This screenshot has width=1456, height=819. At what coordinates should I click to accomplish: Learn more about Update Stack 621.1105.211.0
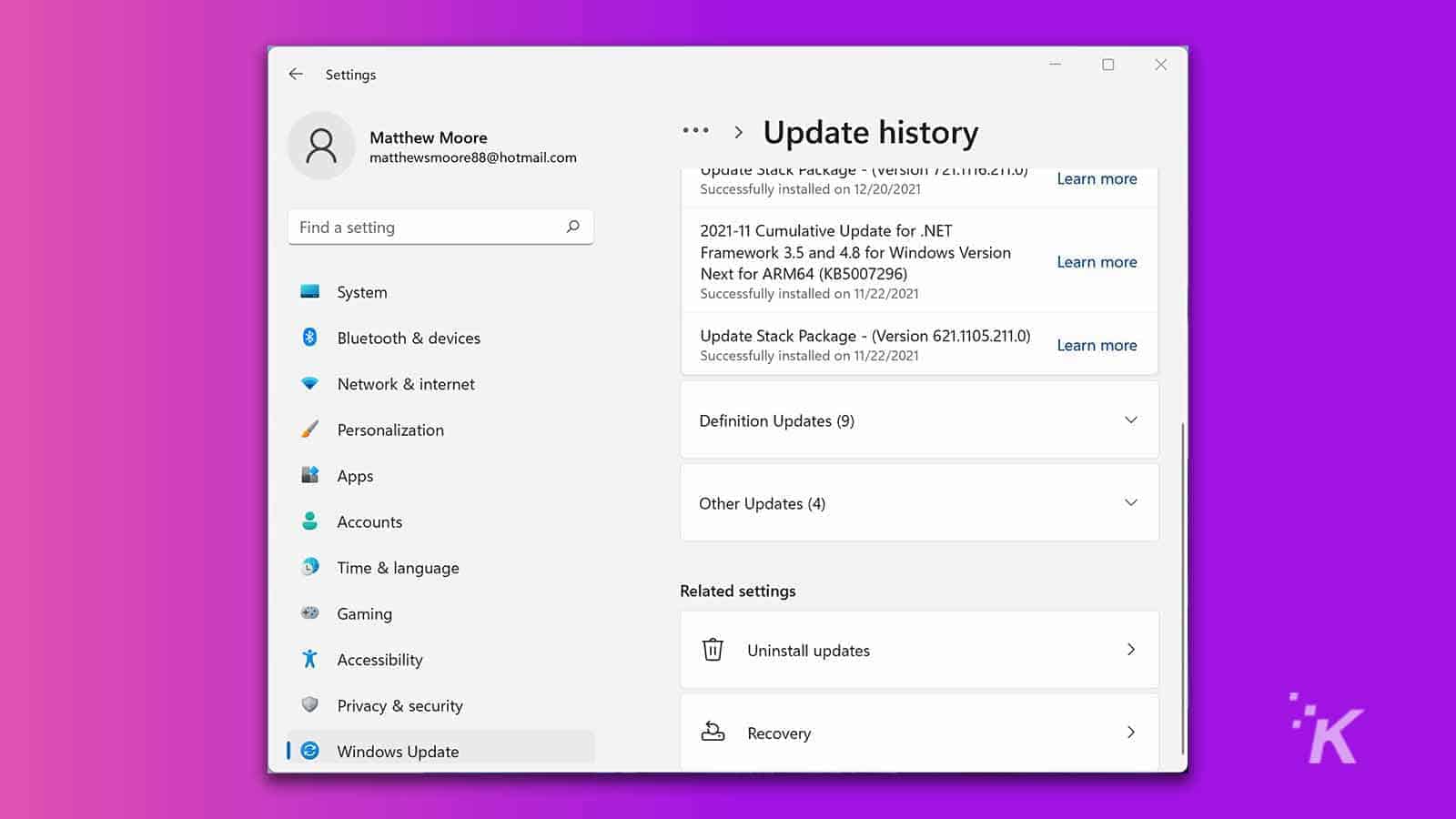pos(1097,345)
